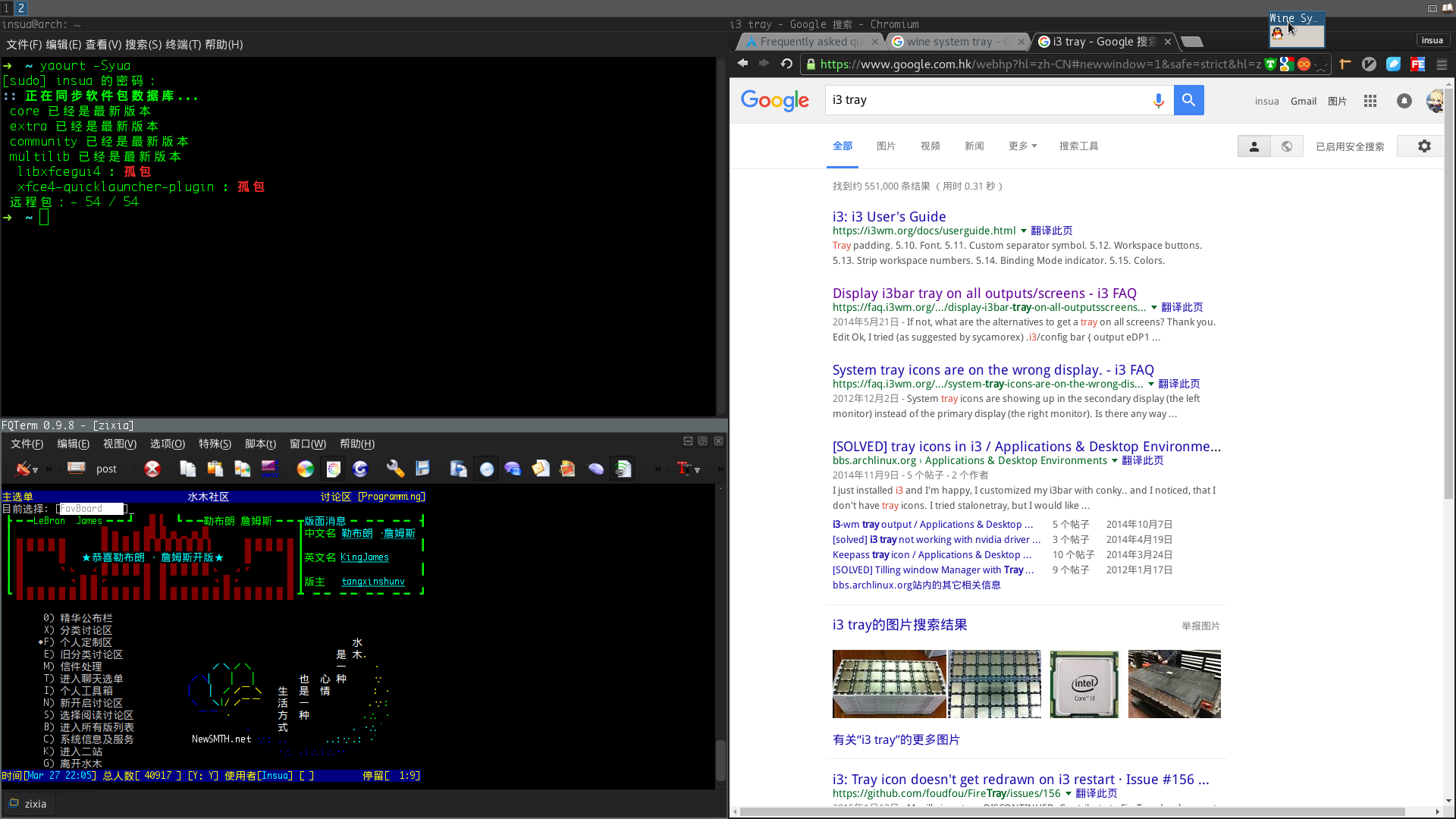Open the Google apps grid icon

click(1370, 101)
